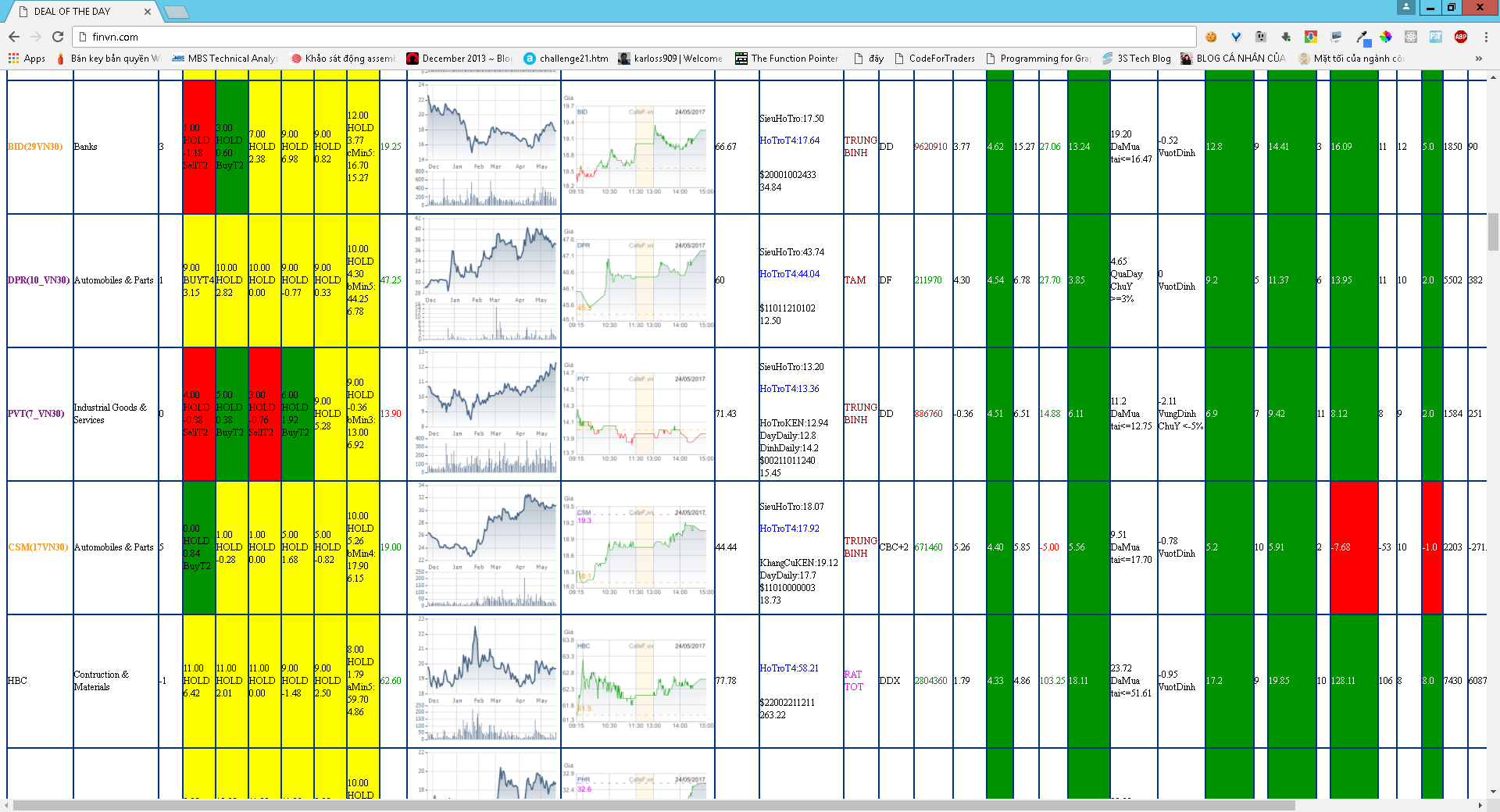Viewport: 1500px width, 812px height.
Task: Reload the current page
Action: point(58,37)
